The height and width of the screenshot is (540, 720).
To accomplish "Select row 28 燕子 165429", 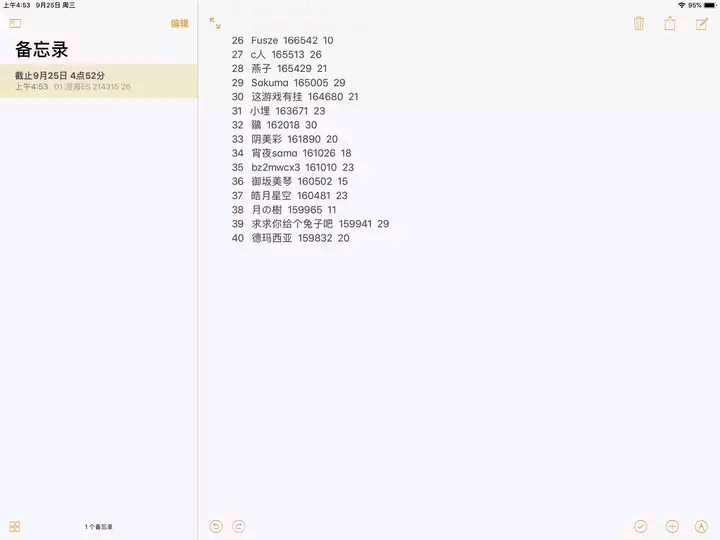I will click(x=279, y=69).
